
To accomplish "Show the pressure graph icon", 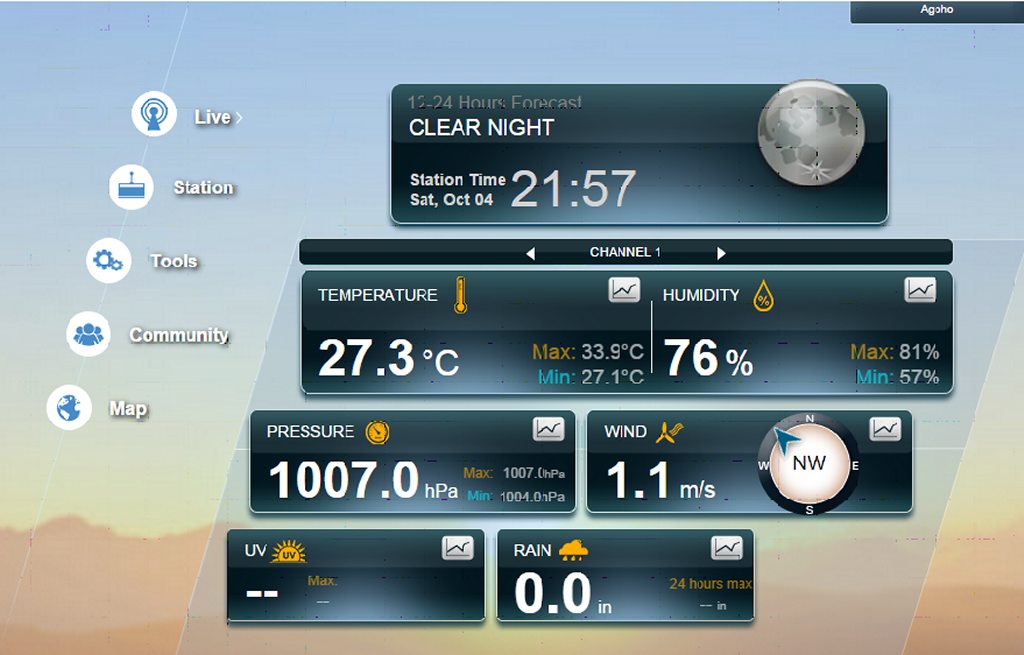I will [x=548, y=429].
